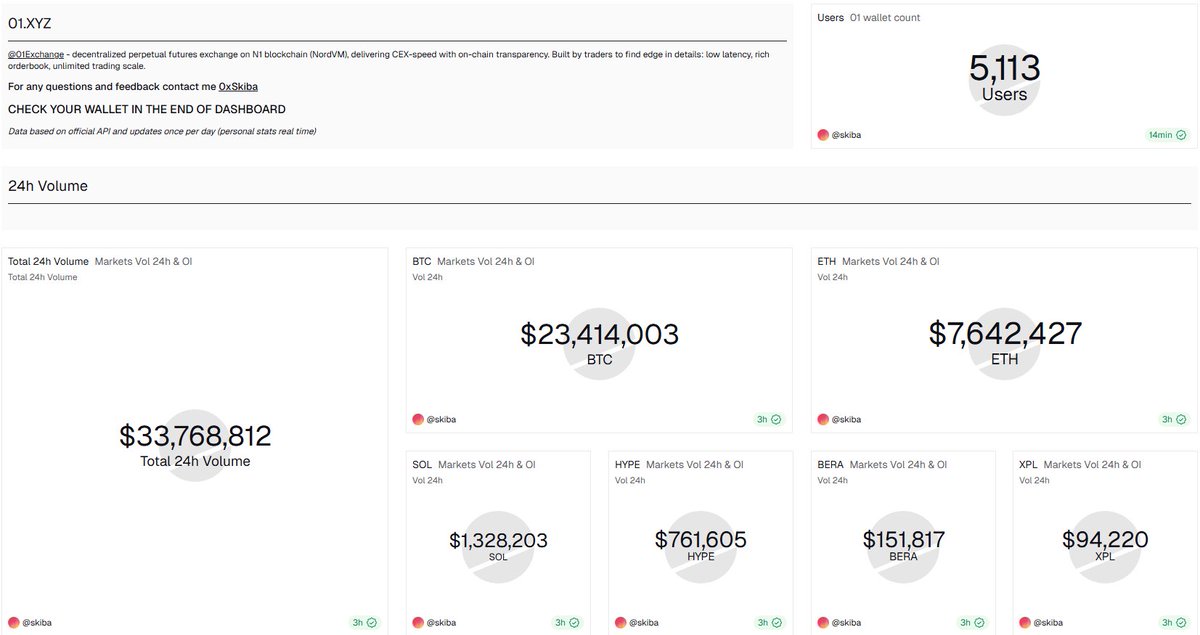Click the 3h refresh status on HYPE card
This screenshot has height=635, width=1200.
pos(768,622)
